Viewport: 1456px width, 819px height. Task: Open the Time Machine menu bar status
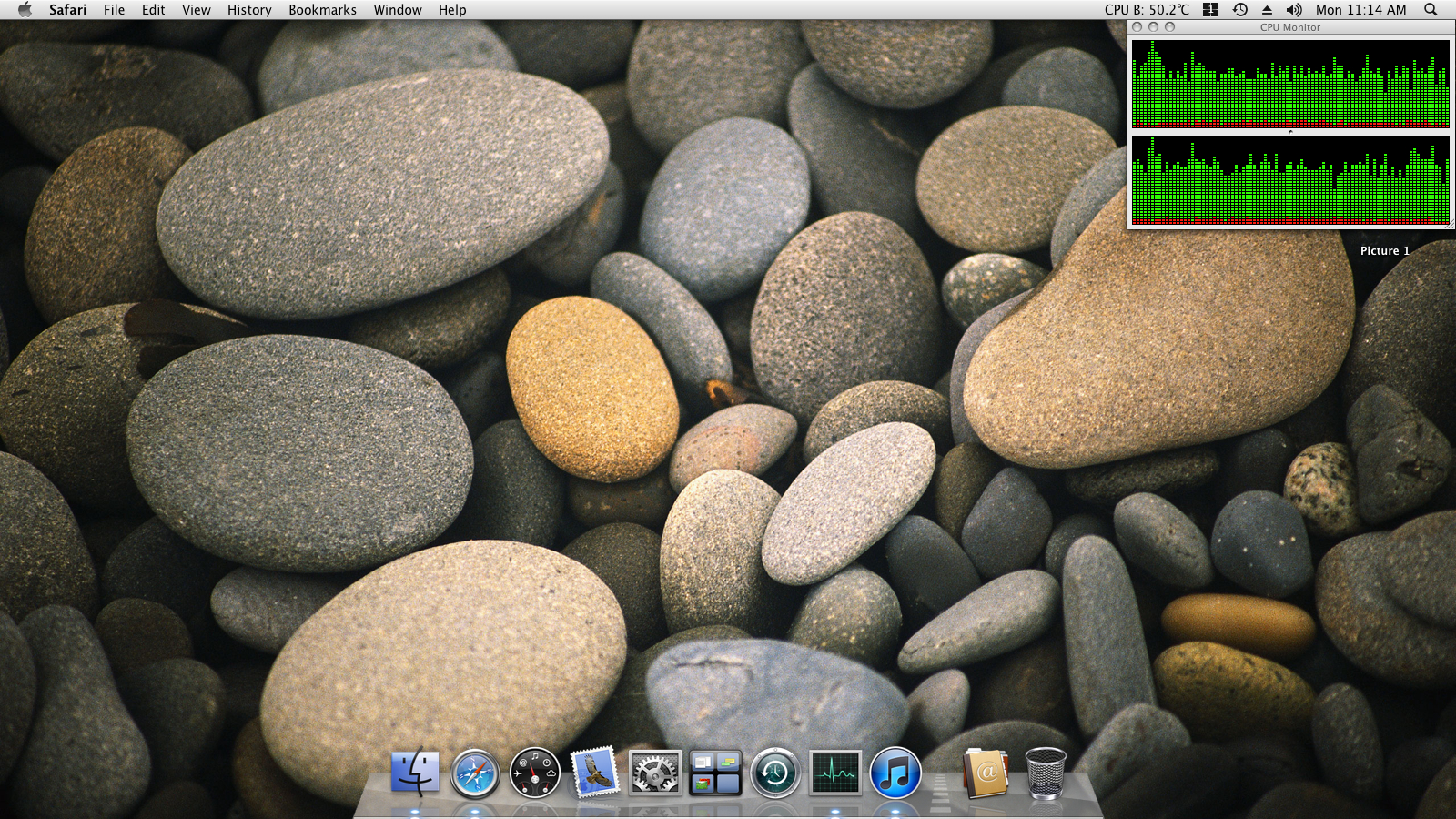pos(1239,10)
